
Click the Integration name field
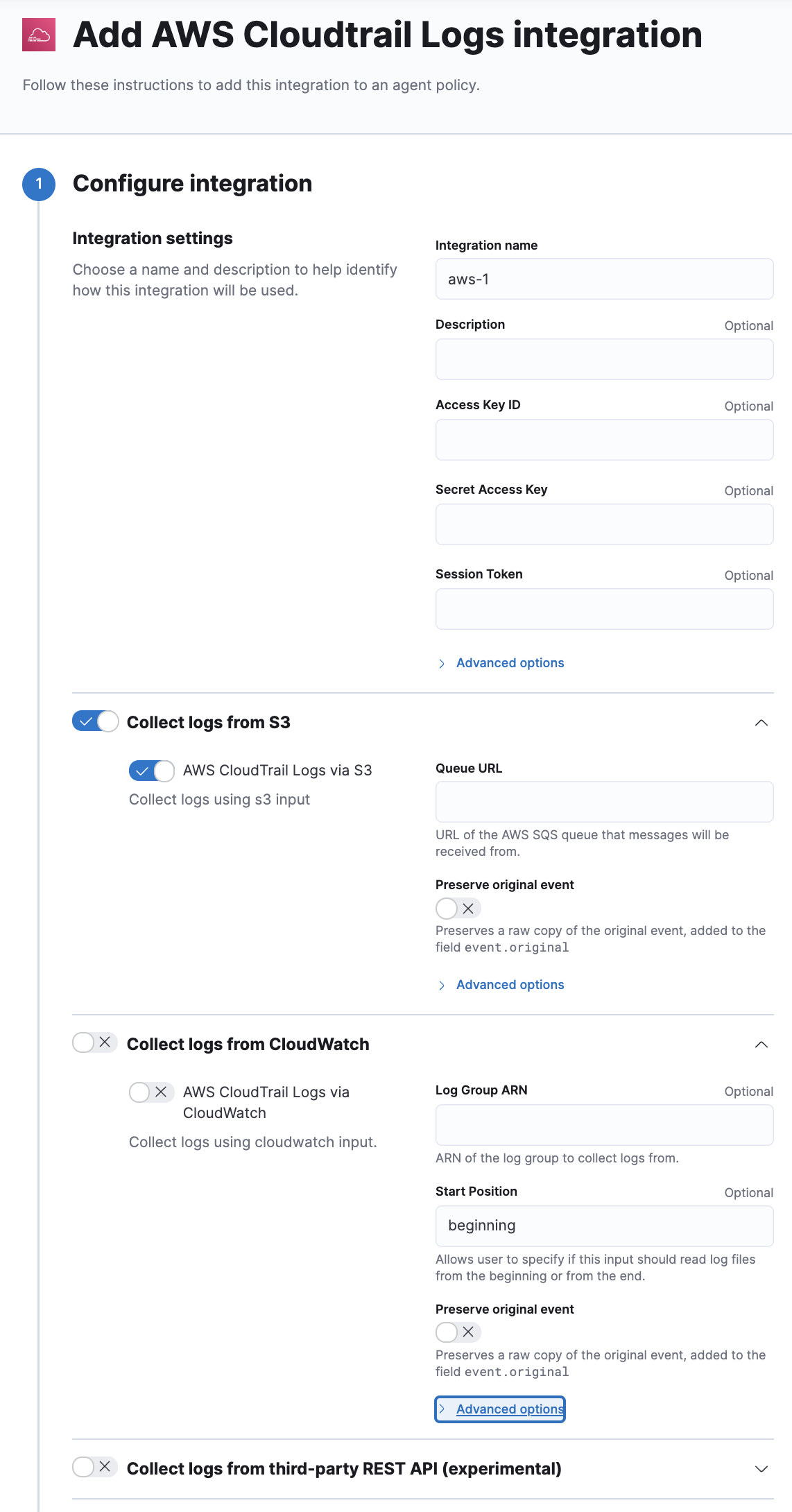604,279
